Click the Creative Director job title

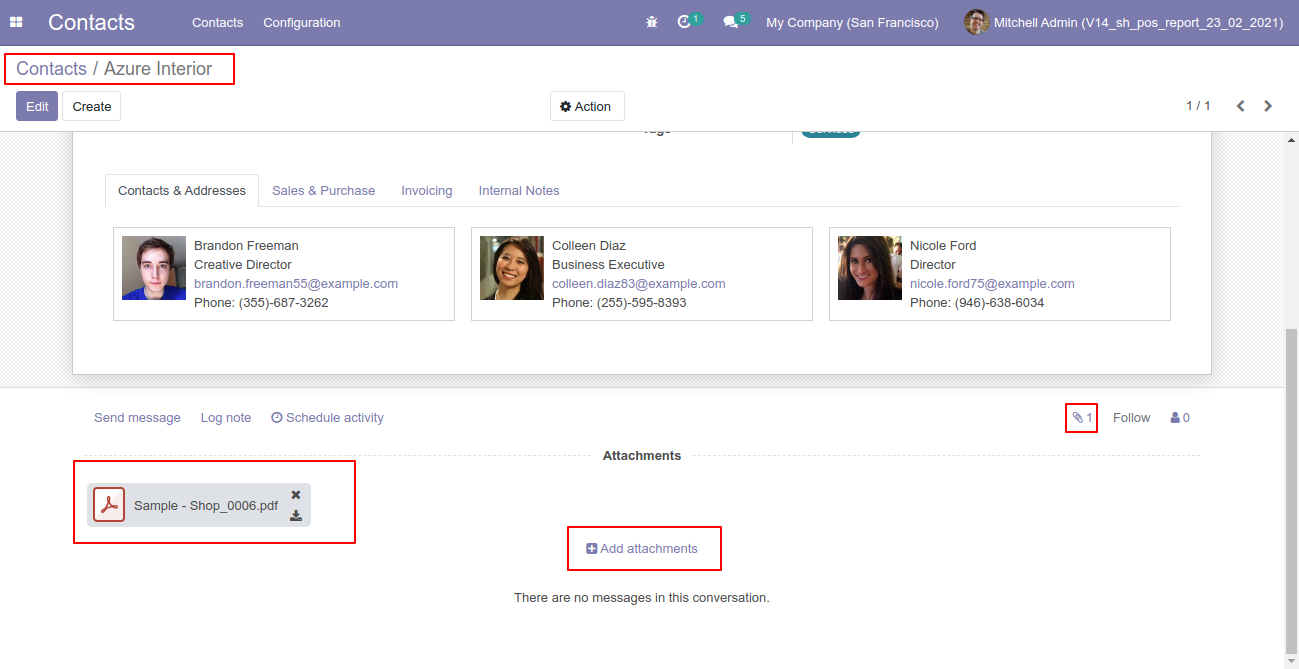click(243, 265)
